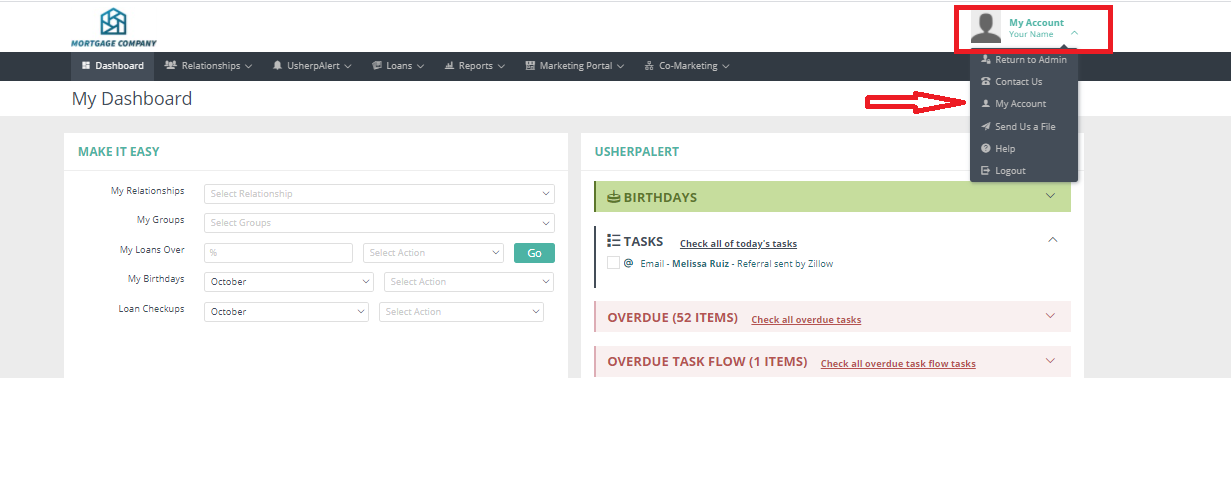Click the Help question mark icon
Screen dimensions: 1231x478
pos(985,149)
